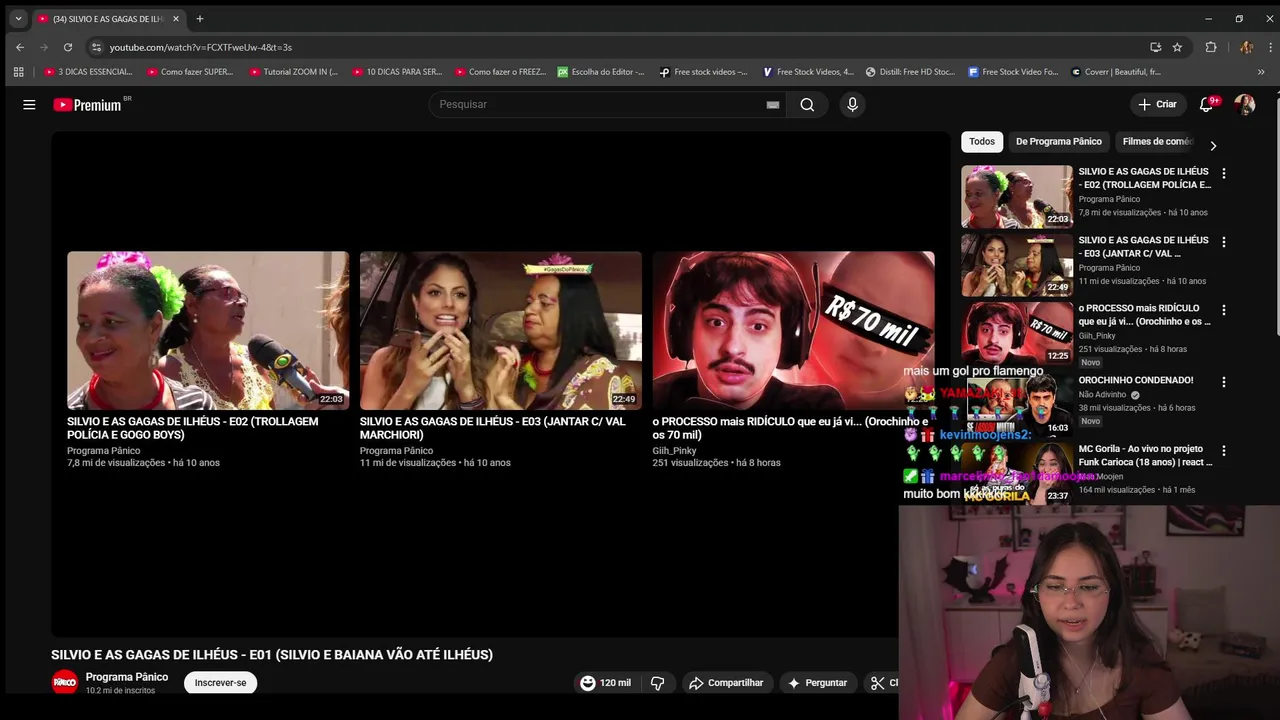The image size is (1280, 720).
Task: Open bookmark 'Distill: Free HD Stoc...'
Action: tap(910, 72)
